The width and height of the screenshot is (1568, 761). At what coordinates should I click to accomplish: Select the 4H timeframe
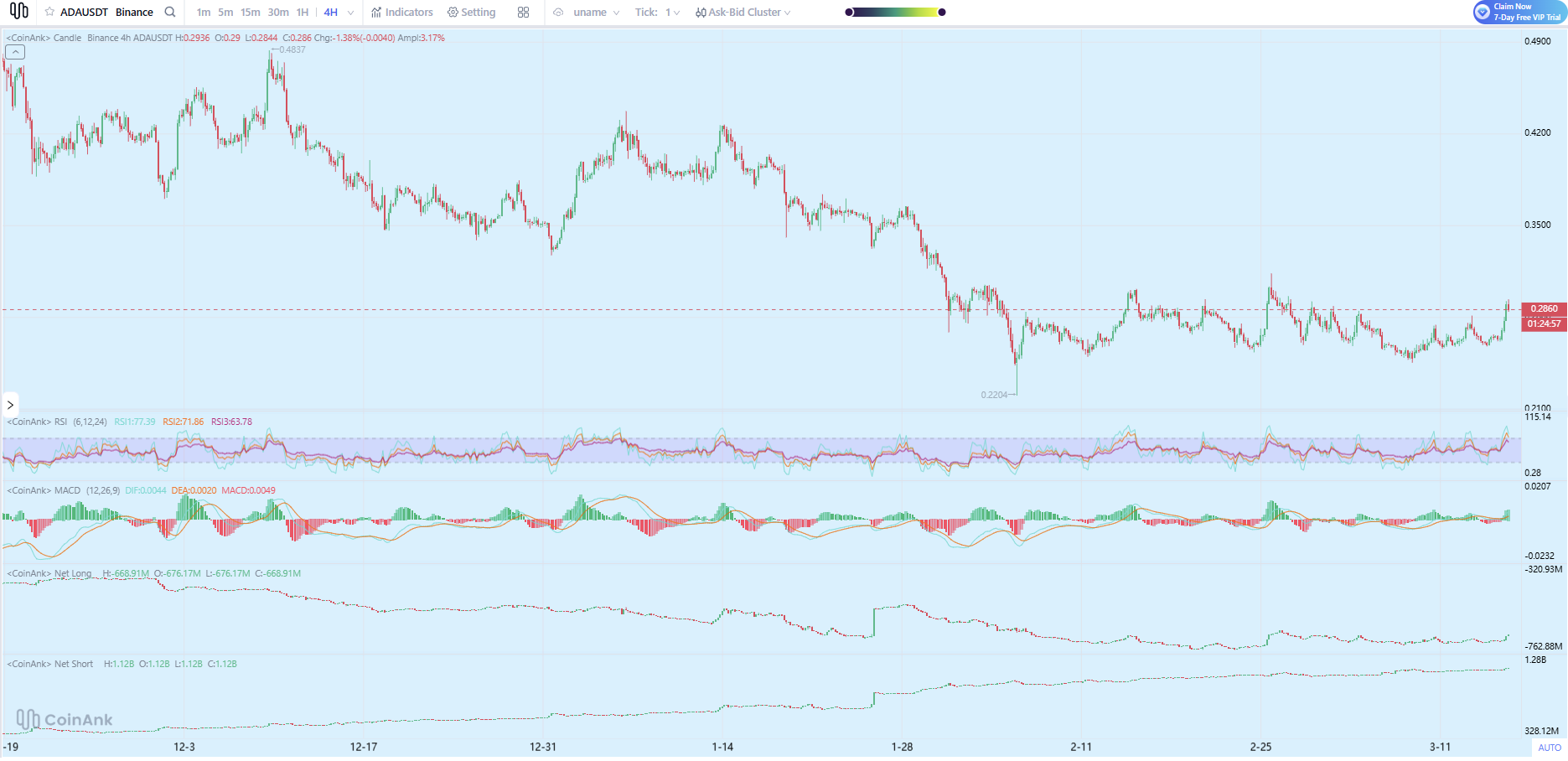(x=331, y=13)
